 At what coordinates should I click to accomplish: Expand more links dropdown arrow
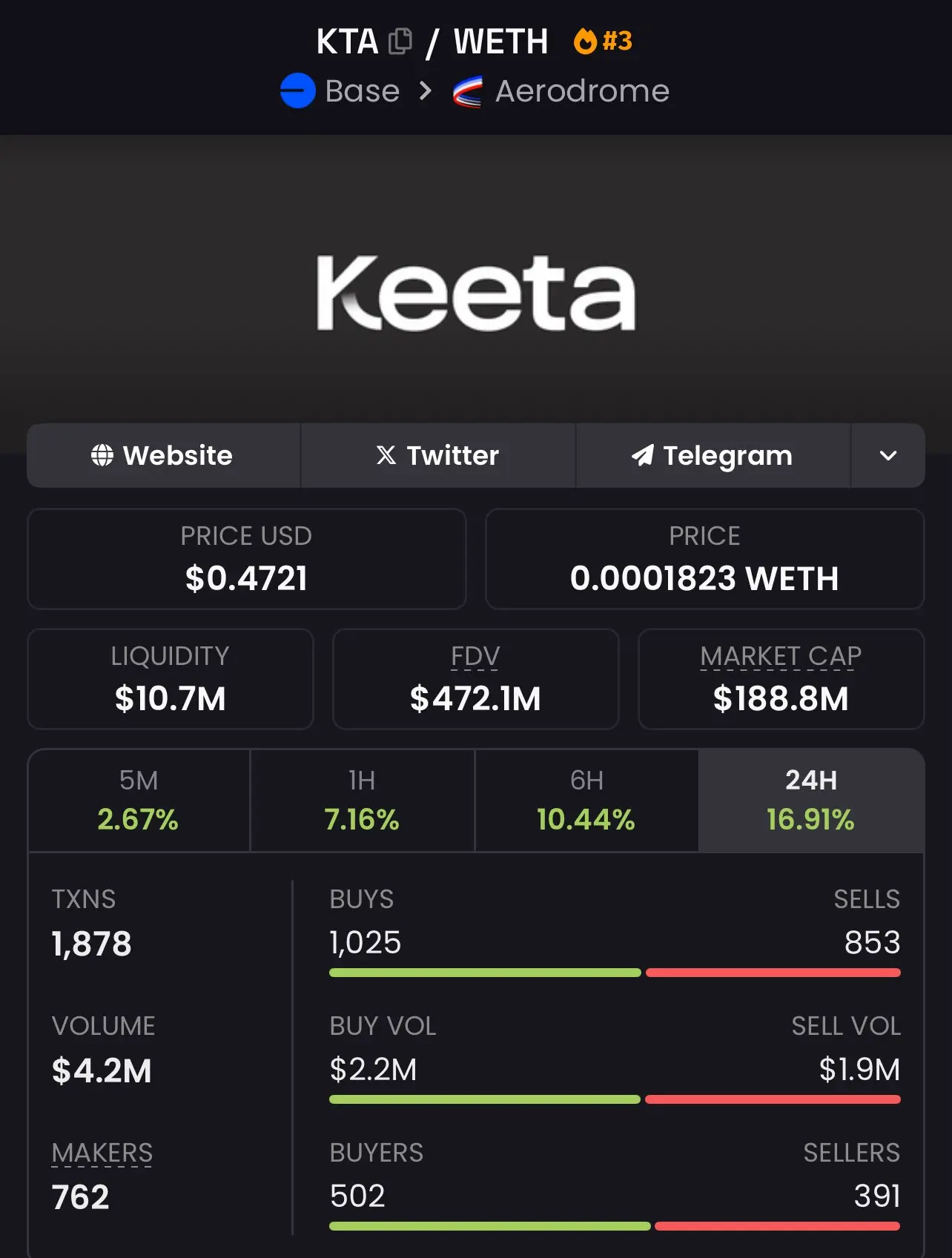(x=887, y=455)
